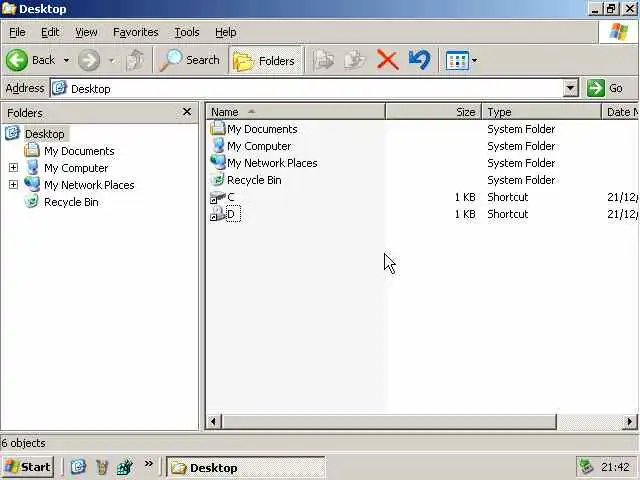Viewport: 640px width, 480px height.
Task: Select My Documents icon in file list
Action: [218, 129]
